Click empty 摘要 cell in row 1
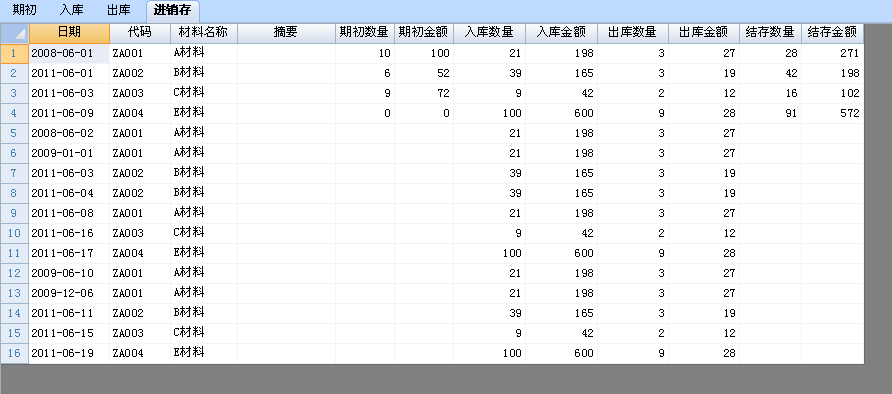 pos(286,53)
